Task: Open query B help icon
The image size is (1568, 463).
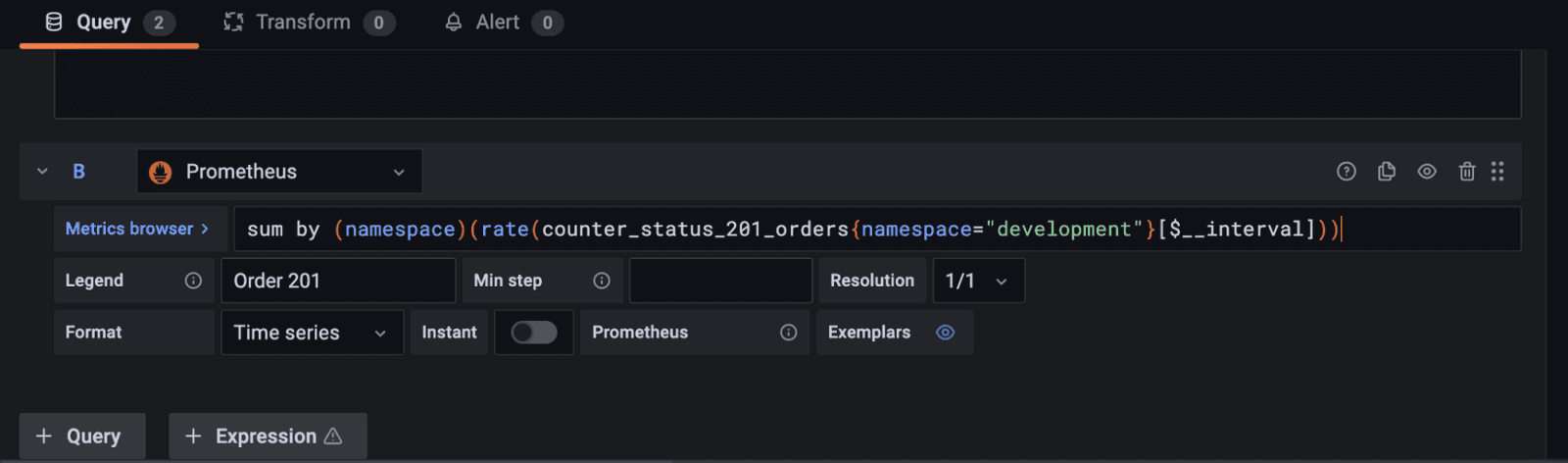Action: click(1347, 172)
